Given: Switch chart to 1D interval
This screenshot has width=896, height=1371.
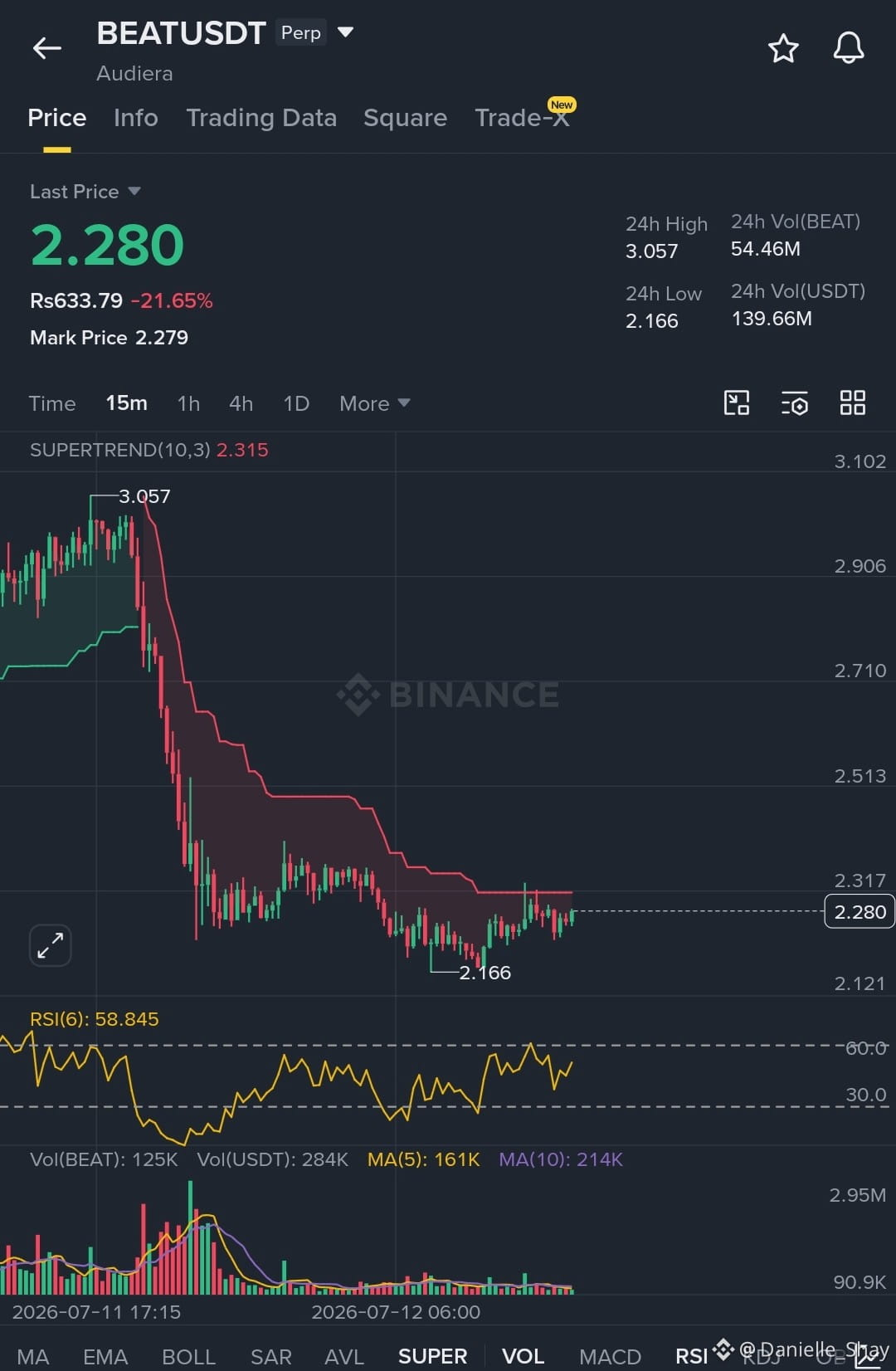Looking at the screenshot, I should 296,403.
